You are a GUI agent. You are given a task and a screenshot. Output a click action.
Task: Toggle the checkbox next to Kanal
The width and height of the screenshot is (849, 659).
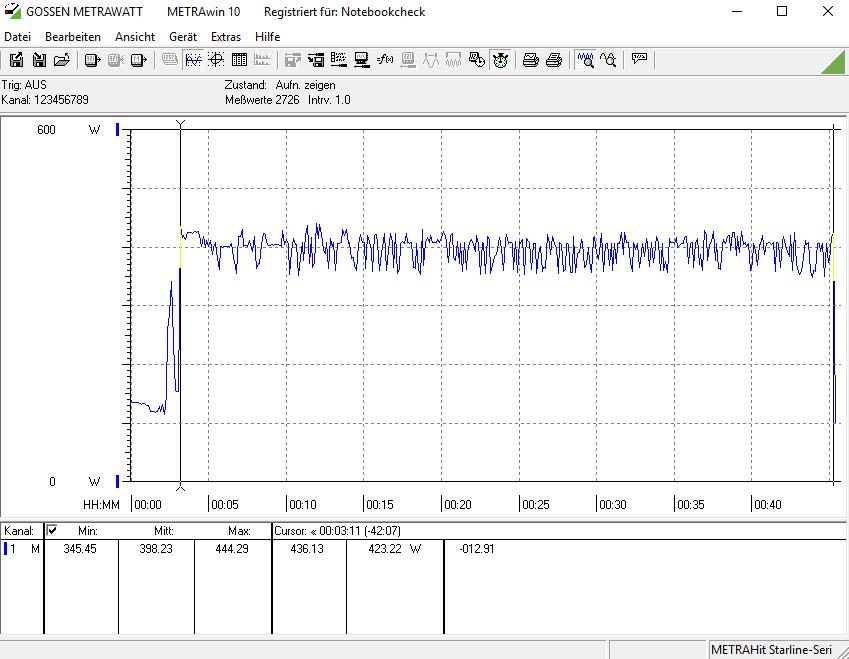pyautogui.click(x=52, y=530)
